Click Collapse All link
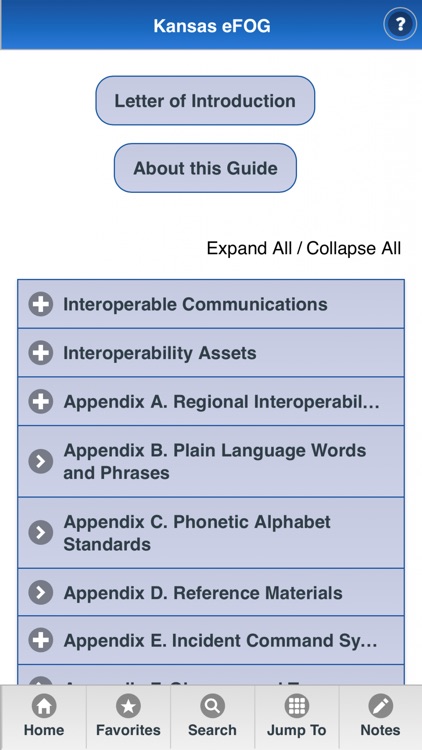The image size is (422, 750). click(x=354, y=248)
